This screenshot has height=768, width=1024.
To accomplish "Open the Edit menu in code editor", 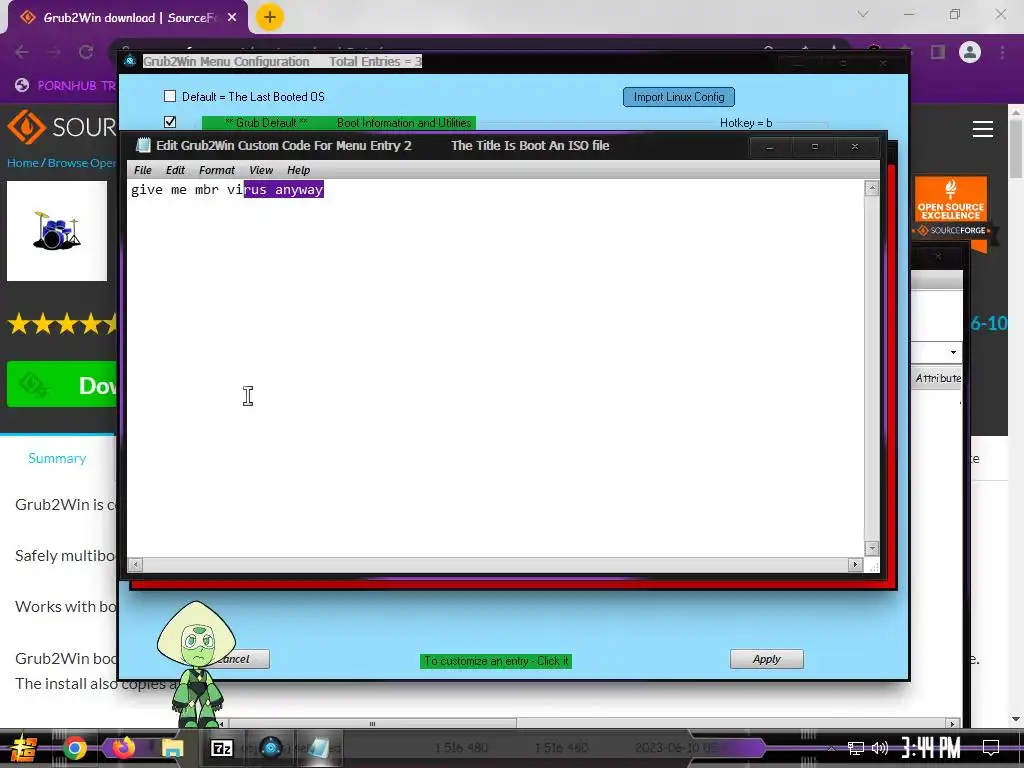I will click(x=175, y=170).
